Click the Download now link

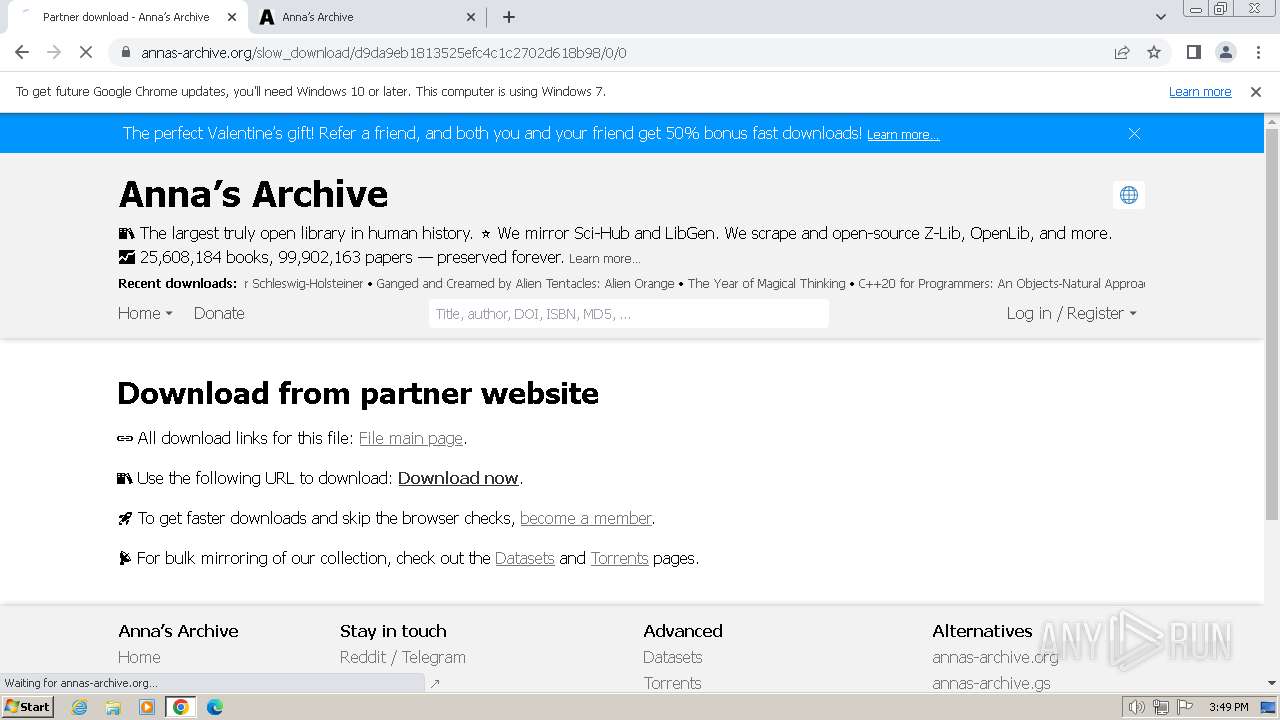coord(458,478)
